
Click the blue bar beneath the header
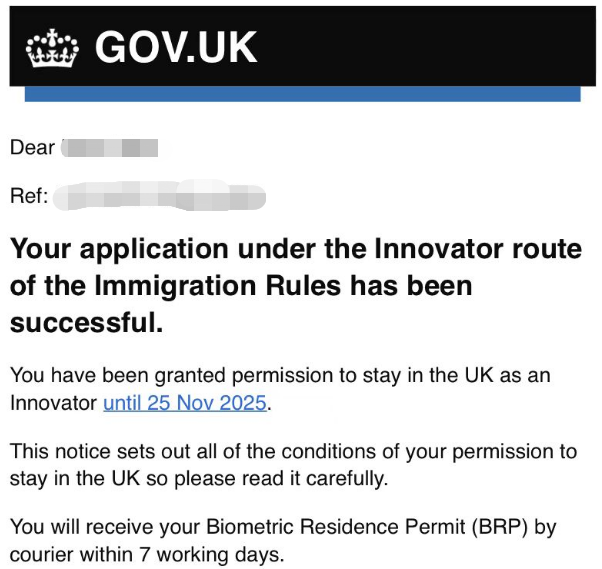tap(303, 94)
